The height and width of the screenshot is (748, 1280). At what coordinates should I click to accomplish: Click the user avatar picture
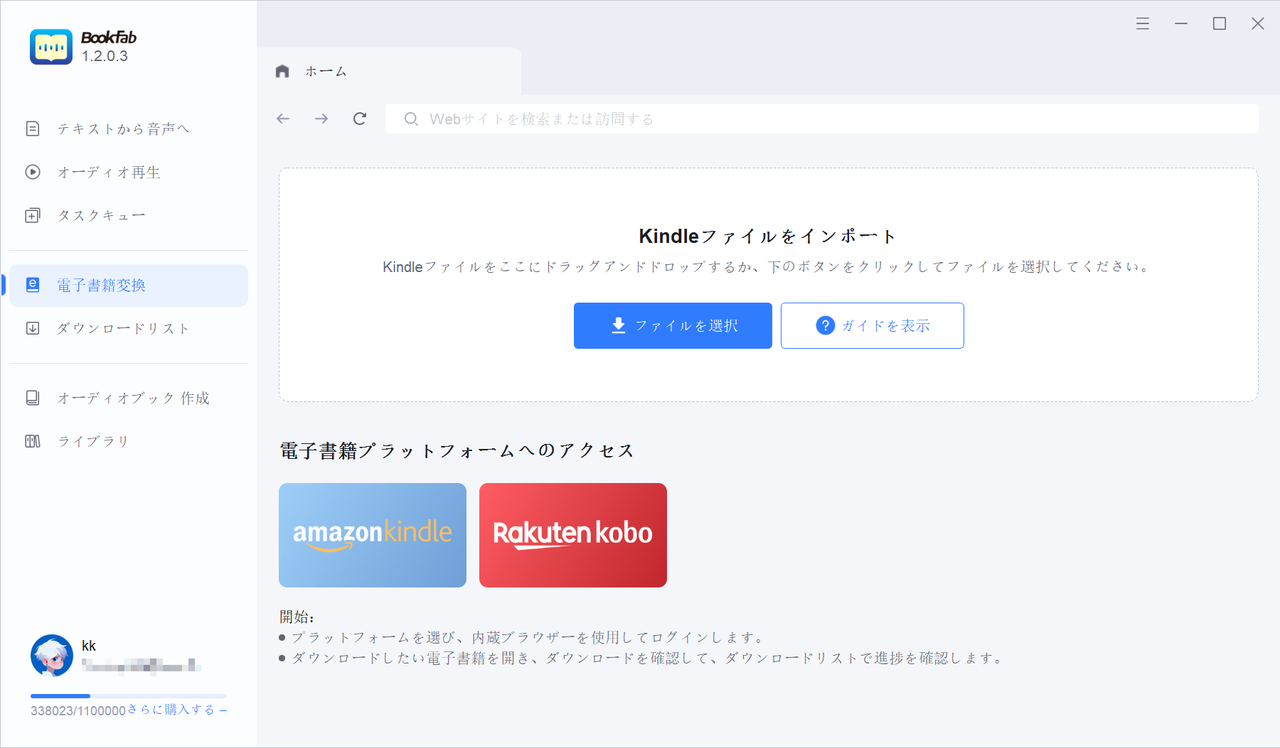pos(52,655)
